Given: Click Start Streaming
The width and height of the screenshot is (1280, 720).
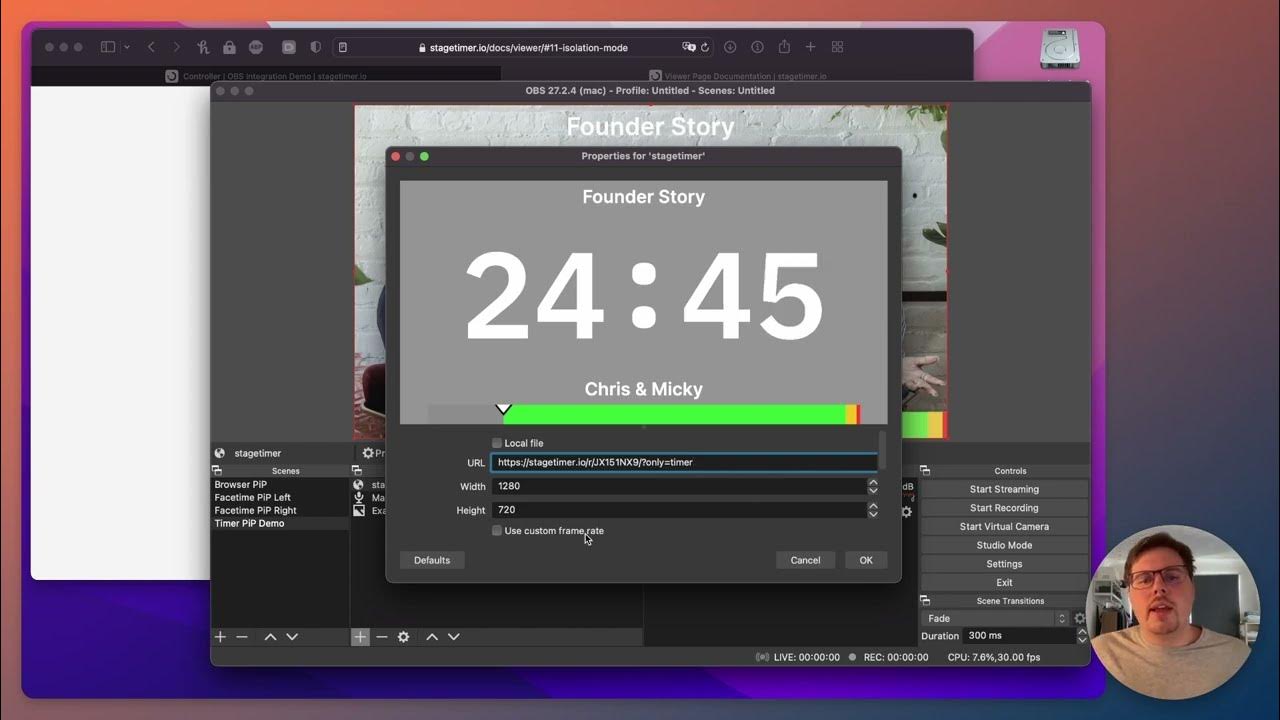Looking at the screenshot, I should click(1004, 489).
